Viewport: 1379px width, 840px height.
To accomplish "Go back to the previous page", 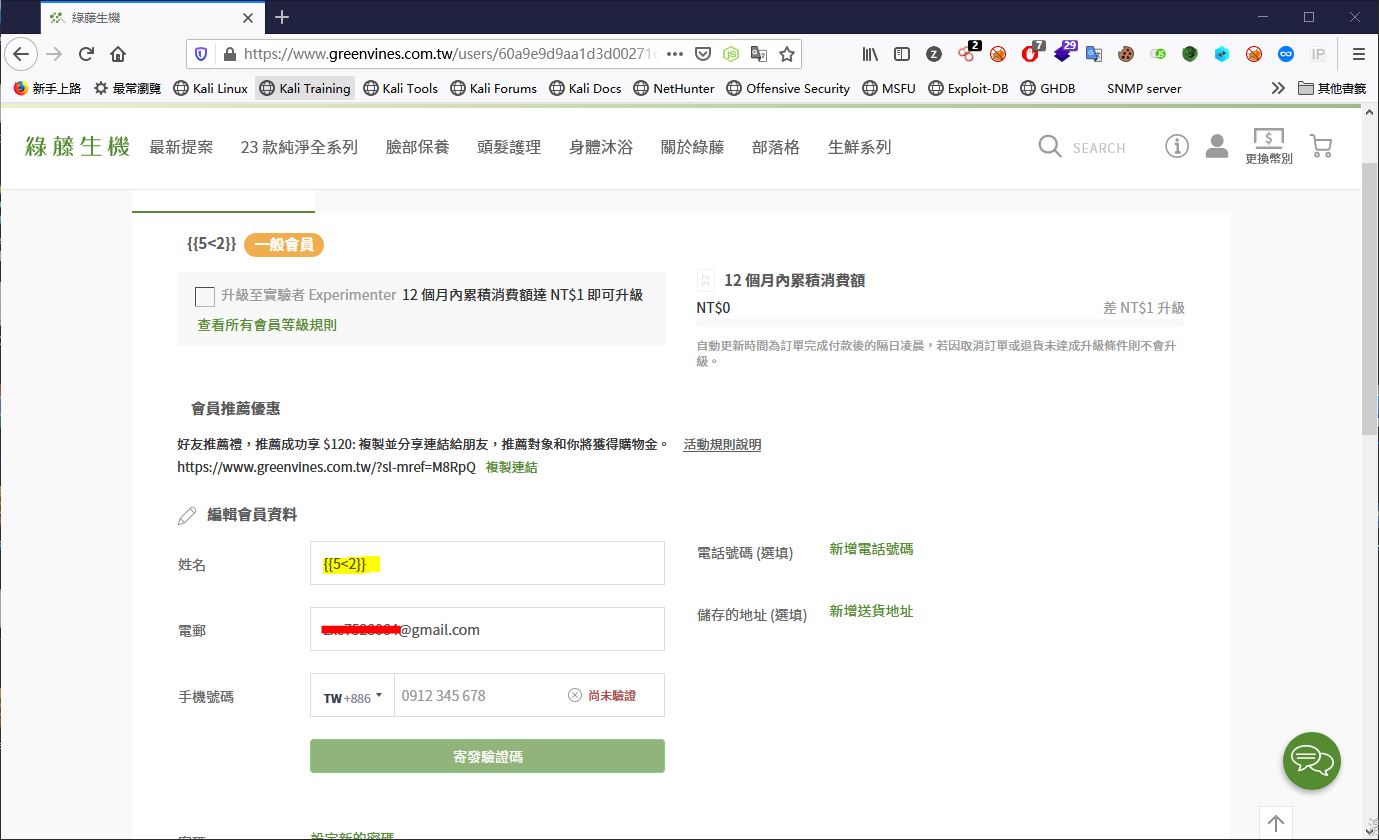I will [21, 54].
